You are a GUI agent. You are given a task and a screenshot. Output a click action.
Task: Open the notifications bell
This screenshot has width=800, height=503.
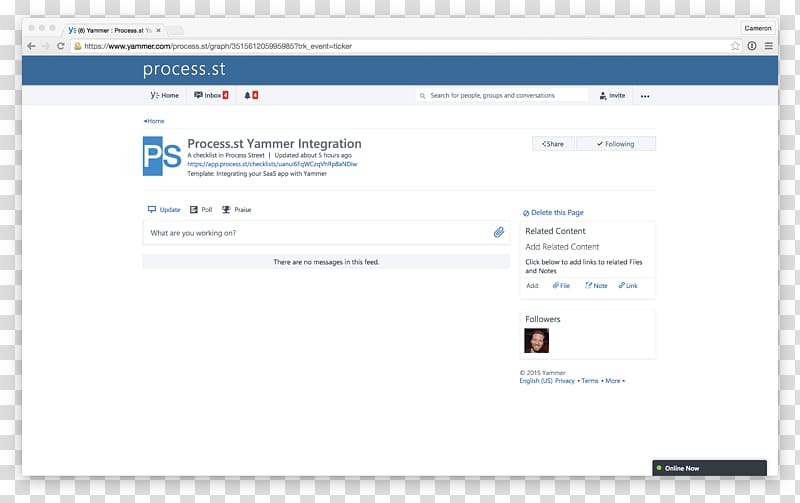click(251, 95)
